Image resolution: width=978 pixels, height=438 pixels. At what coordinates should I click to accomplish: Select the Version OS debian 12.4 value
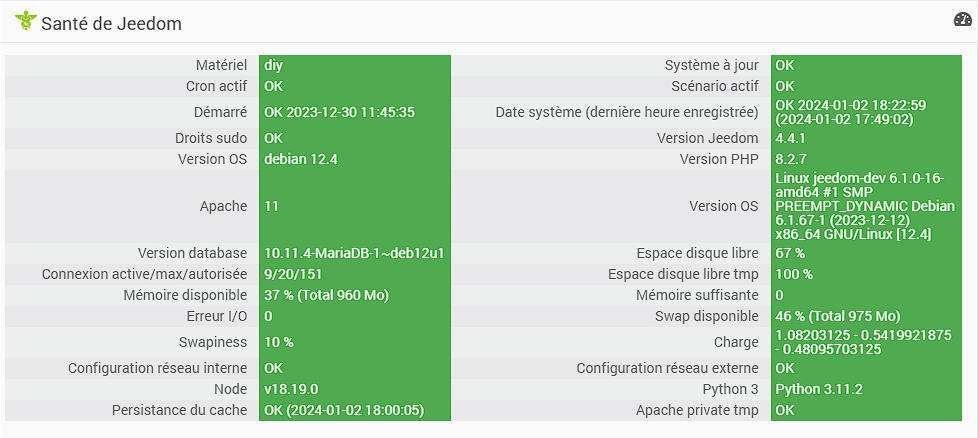(301, 159)
